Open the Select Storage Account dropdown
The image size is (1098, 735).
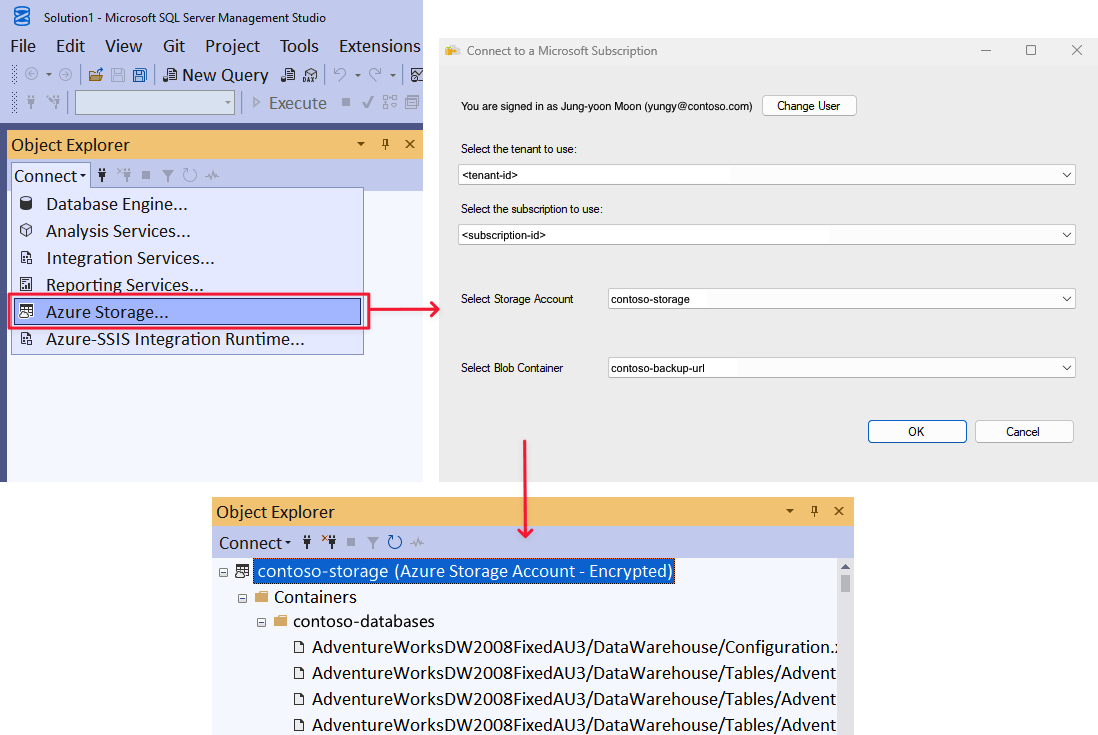click(1065, 298)
